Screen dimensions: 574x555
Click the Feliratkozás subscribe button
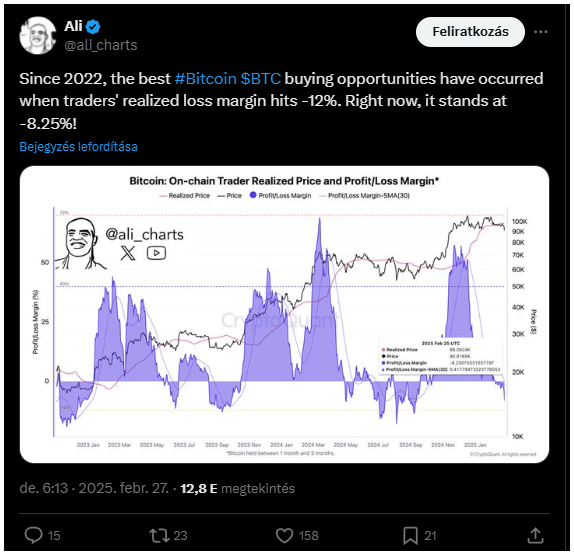(470, 32)
